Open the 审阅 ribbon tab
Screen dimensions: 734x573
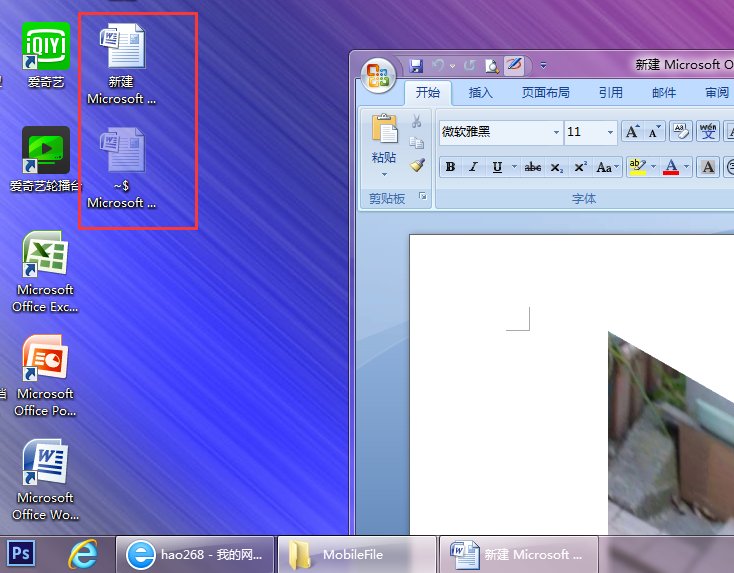tap(717, 93)
